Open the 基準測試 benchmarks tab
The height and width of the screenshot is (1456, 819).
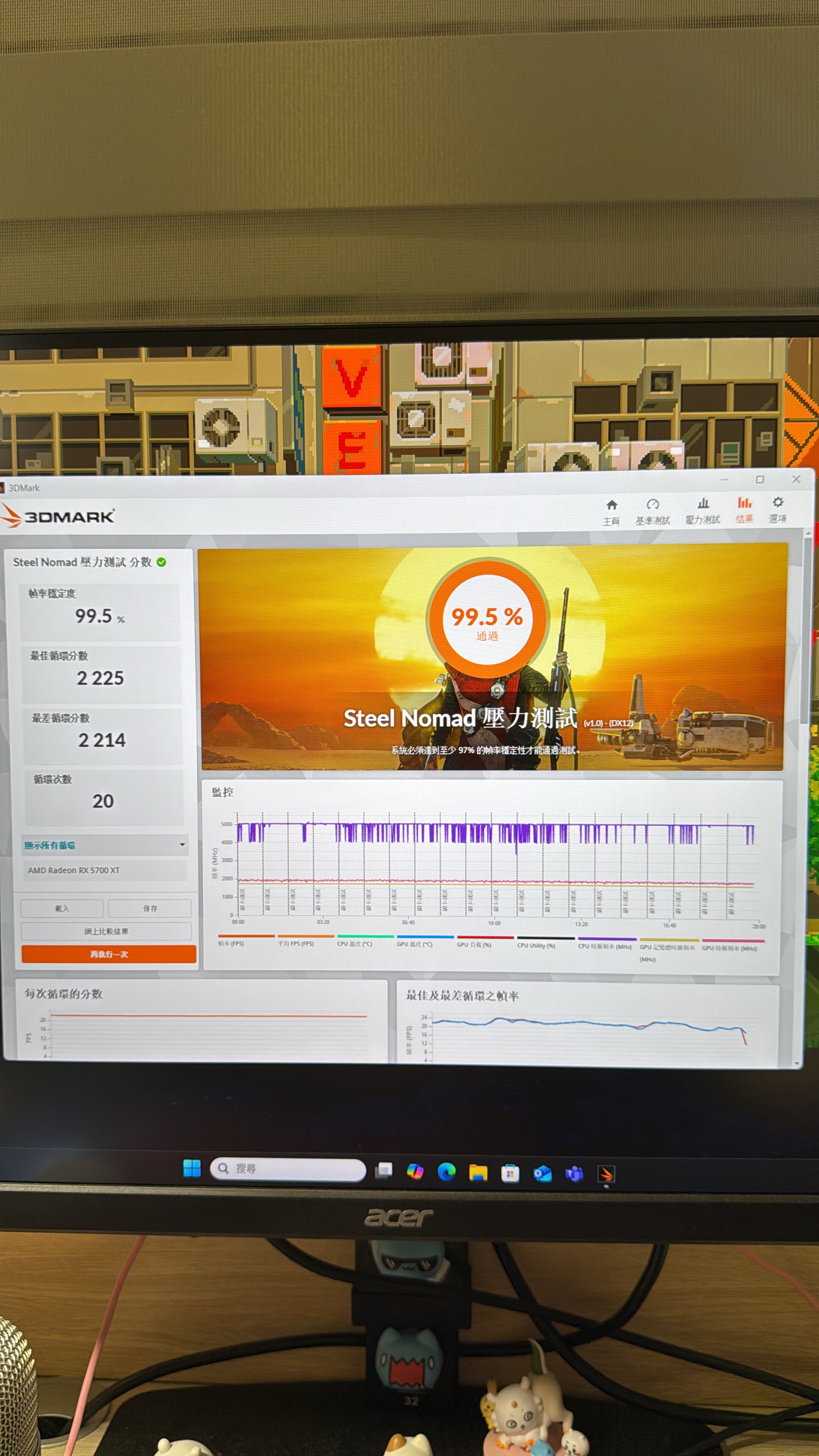click(652, 512)
